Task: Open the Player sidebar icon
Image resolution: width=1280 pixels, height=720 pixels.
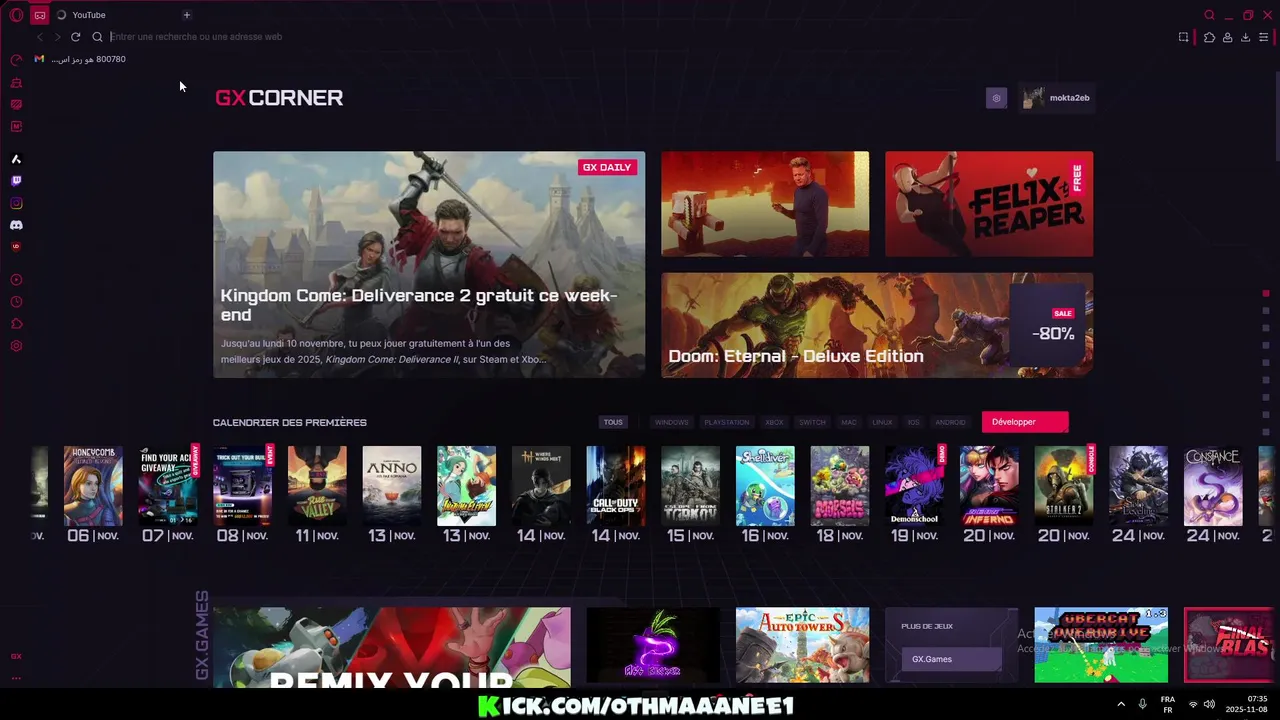Action: click(16, 280)
